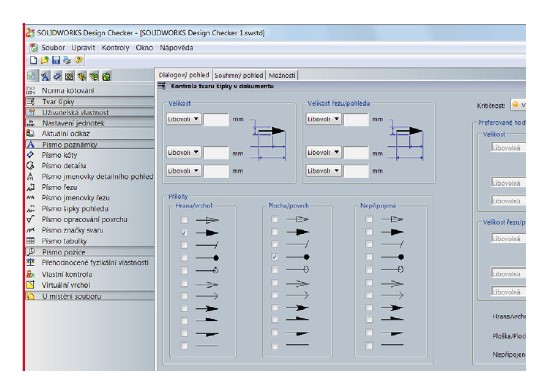
Task: Select the drawing document checks icon
Action: [x=69, y=76]
